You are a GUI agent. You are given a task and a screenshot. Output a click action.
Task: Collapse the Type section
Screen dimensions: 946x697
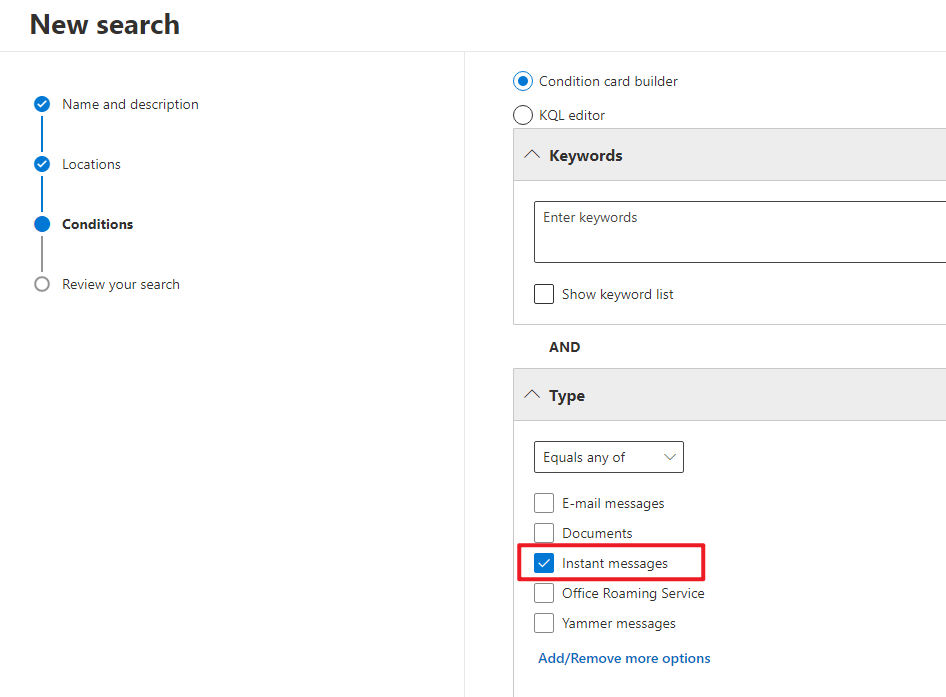532,395
